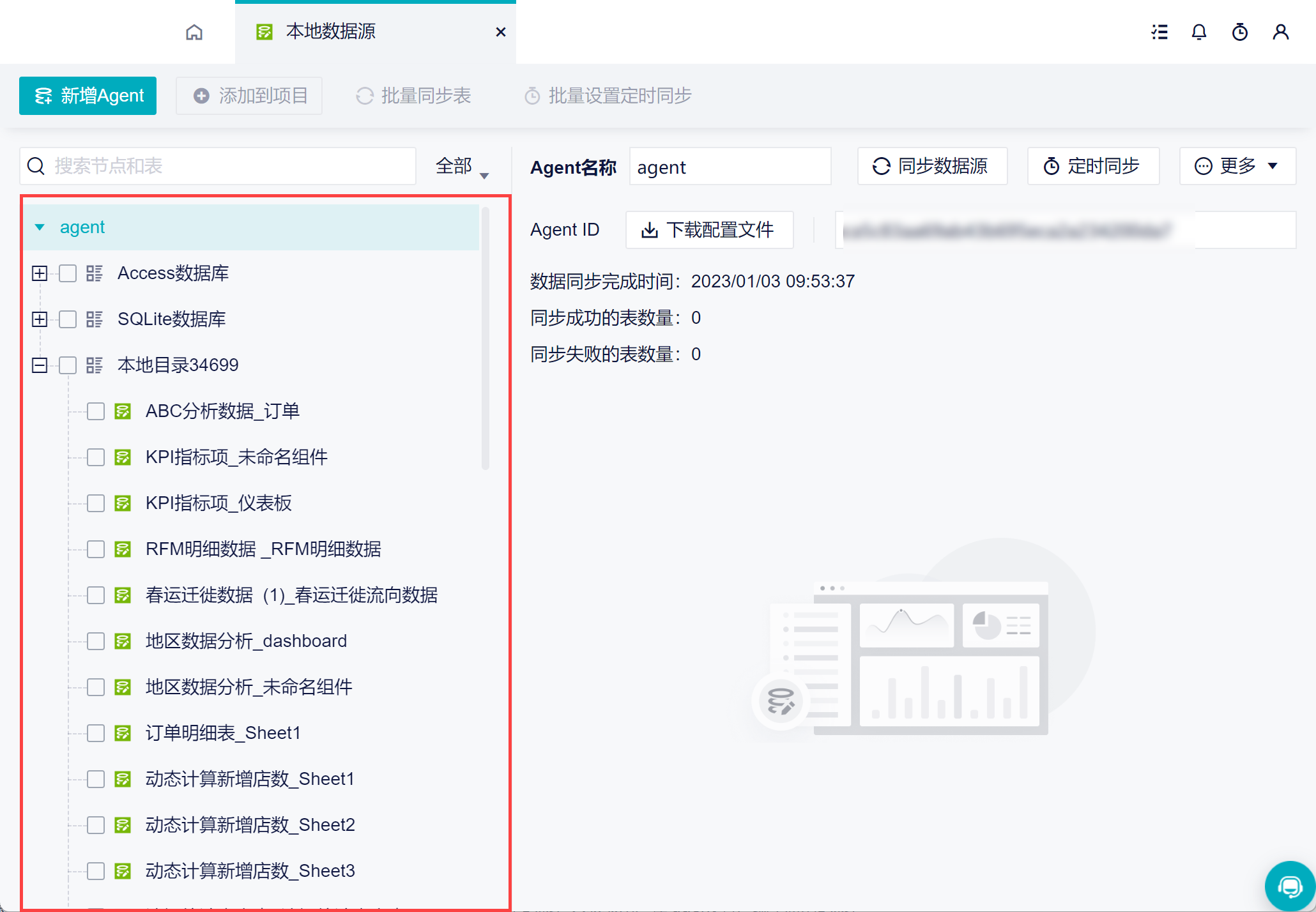The height and width of the screenshot is (912, 1316).
Task: Open the user profile icon
Action: (1280, 32)
